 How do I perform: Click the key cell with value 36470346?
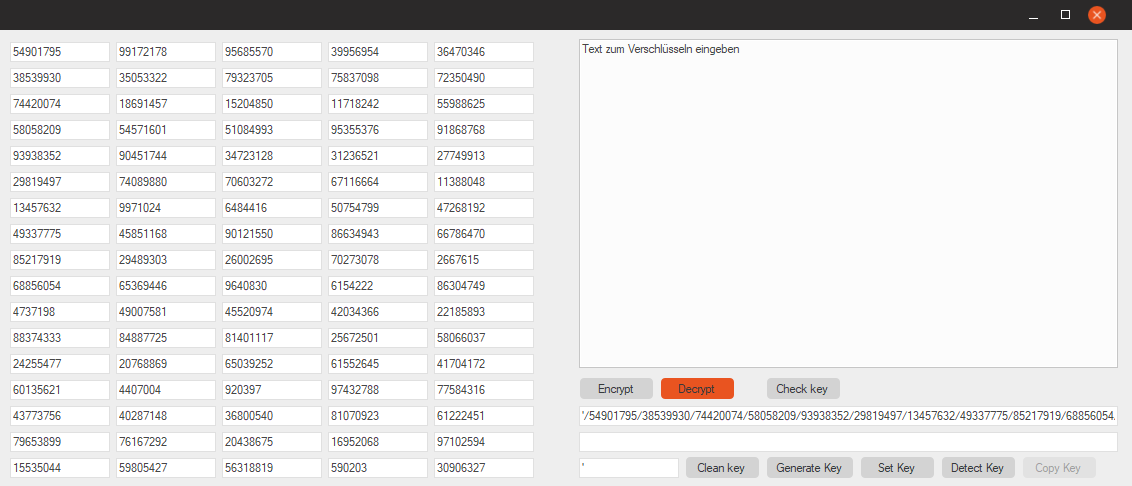point(484,52)
